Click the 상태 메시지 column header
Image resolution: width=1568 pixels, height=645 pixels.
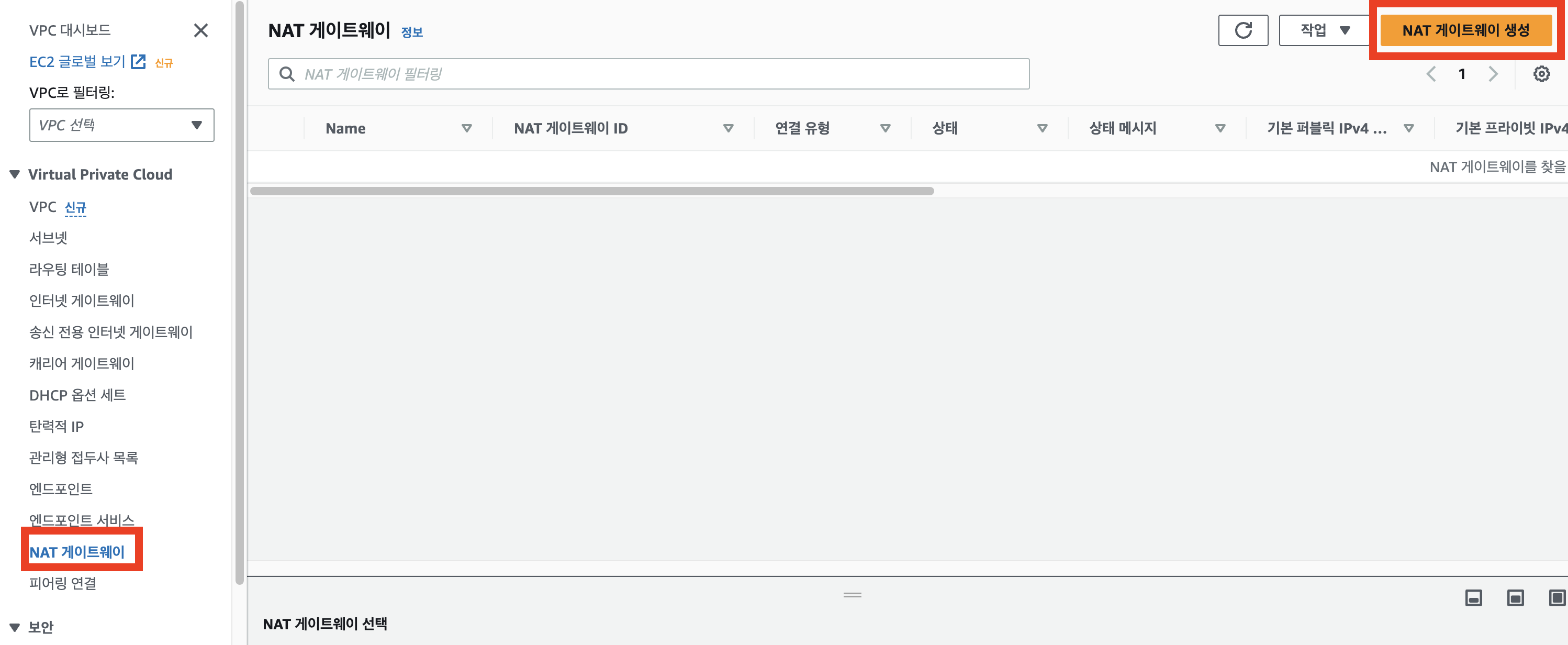pos(1123,128)
